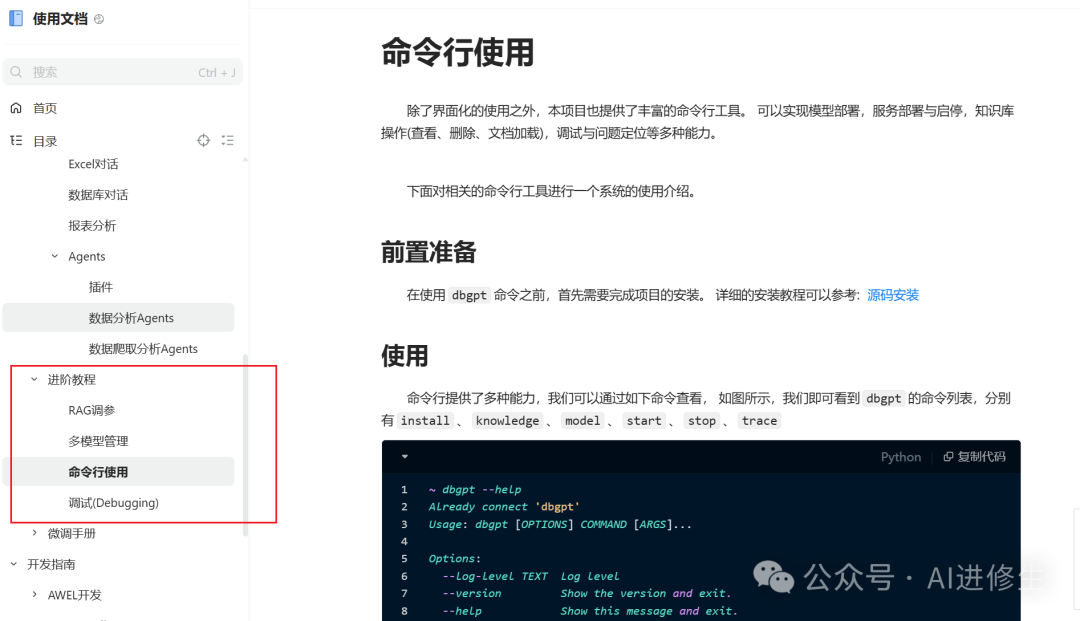
Task: Click the inline code 'knowledge'
Action: point(508,421)
